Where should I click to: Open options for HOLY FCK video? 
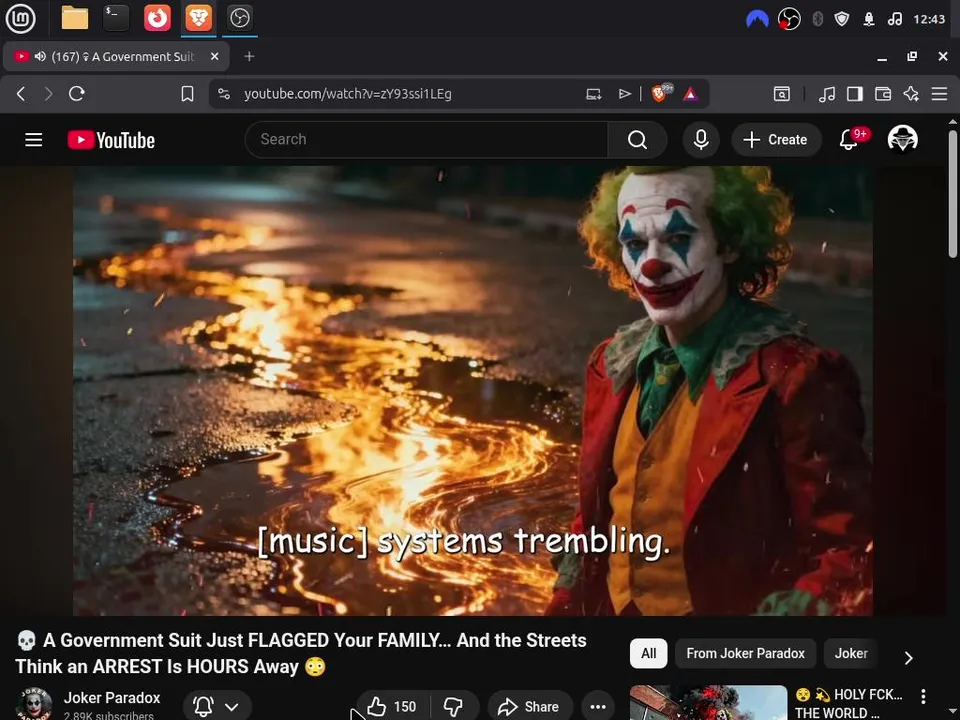[x=923, y=696]
